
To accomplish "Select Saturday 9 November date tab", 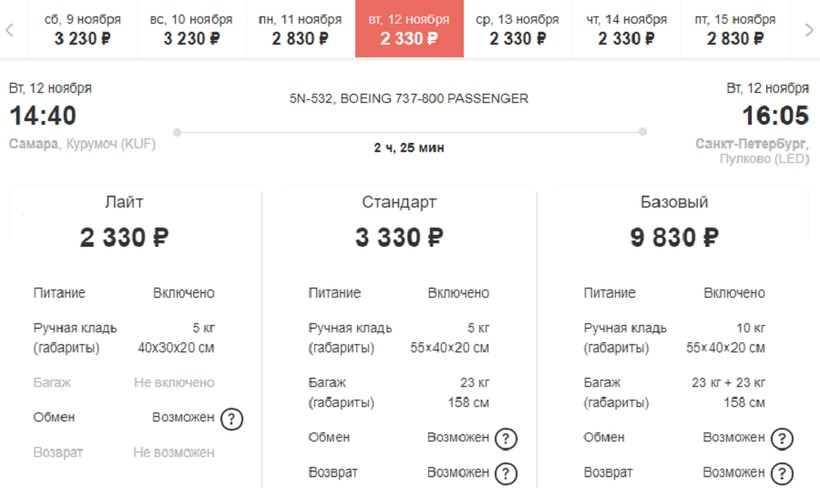I will tap(83, 29).
